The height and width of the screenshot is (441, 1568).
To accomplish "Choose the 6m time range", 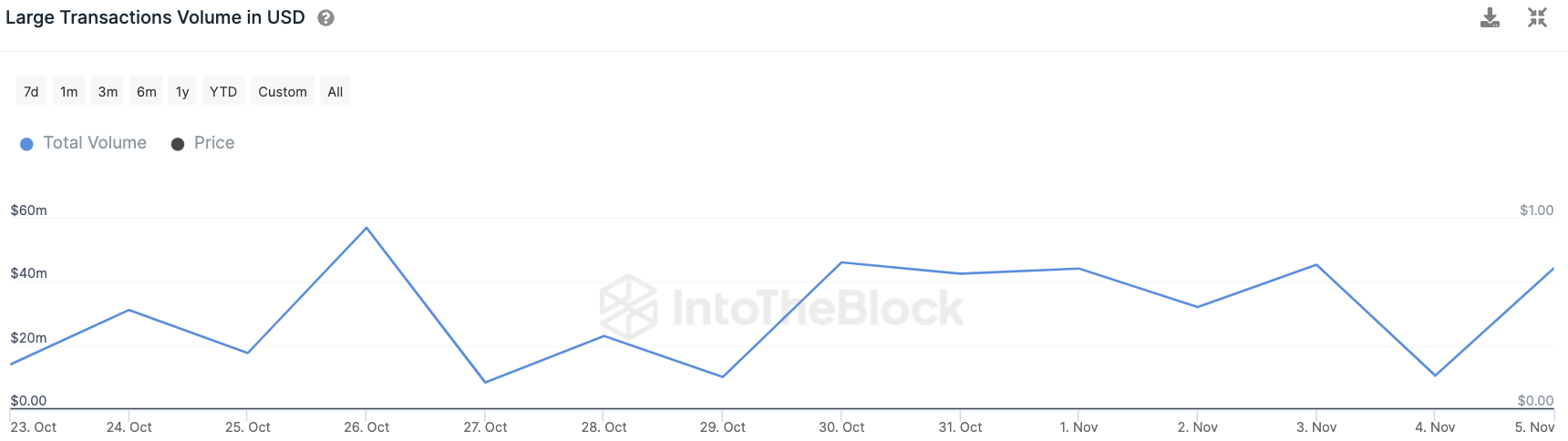I will point(146,91).
